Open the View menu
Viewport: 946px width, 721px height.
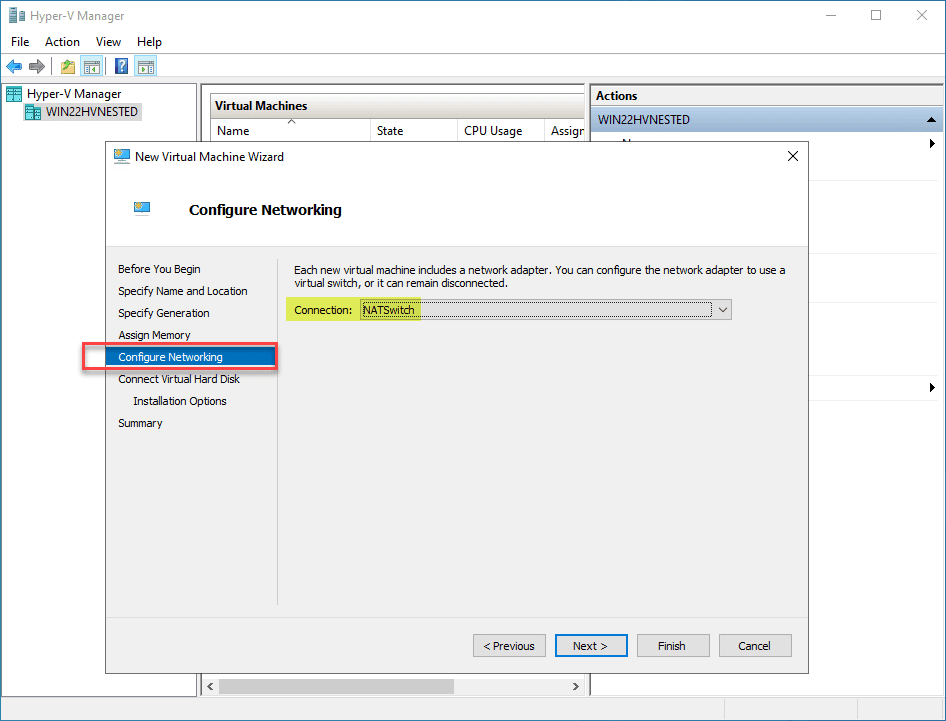(x=108, y=42)
